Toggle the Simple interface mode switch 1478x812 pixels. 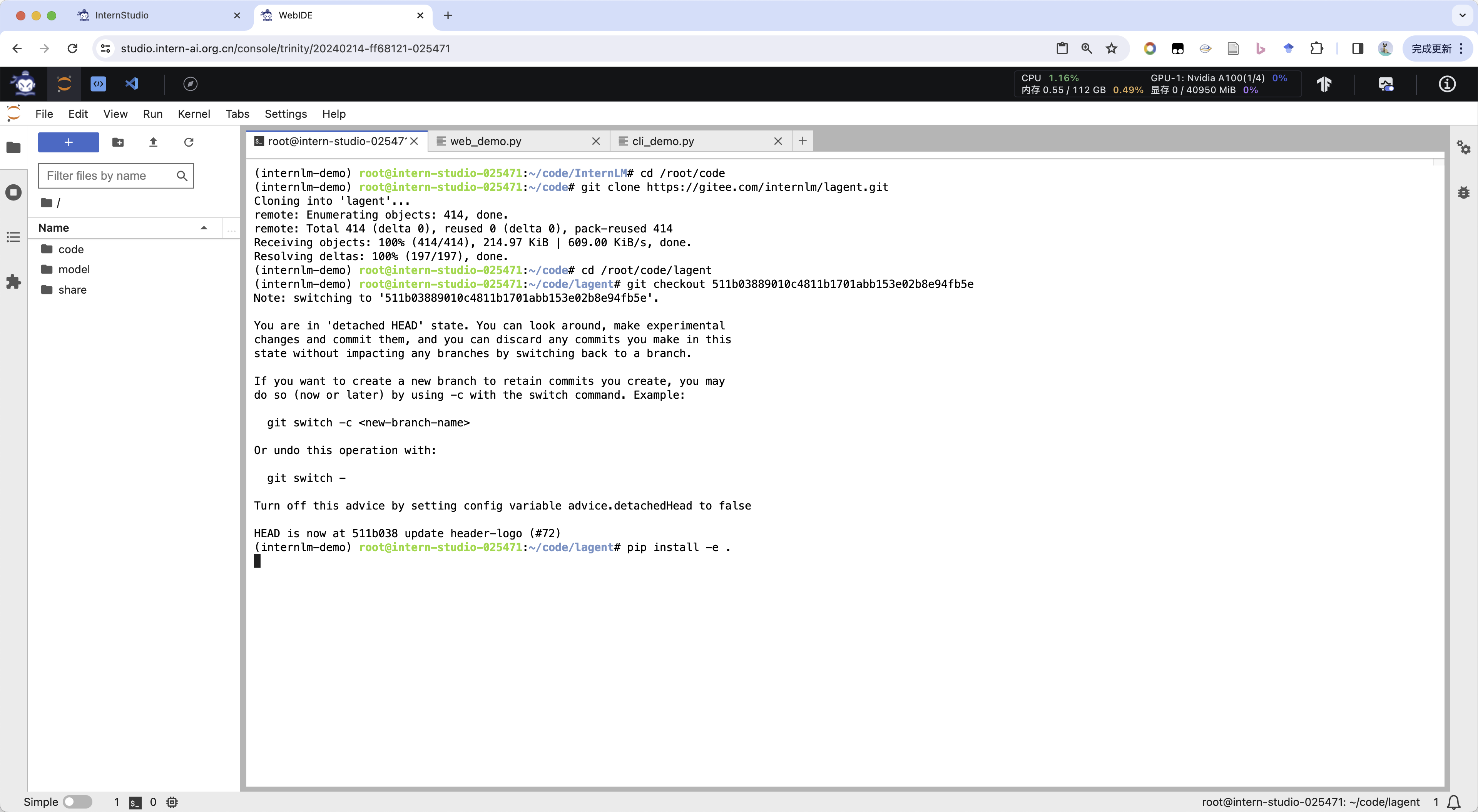pos(77,802)
